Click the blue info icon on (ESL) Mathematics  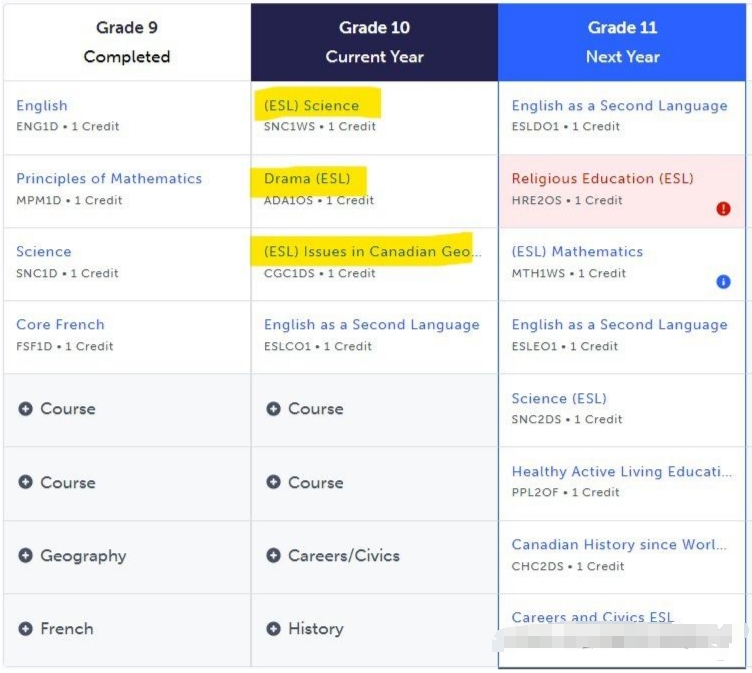point(723,282)
